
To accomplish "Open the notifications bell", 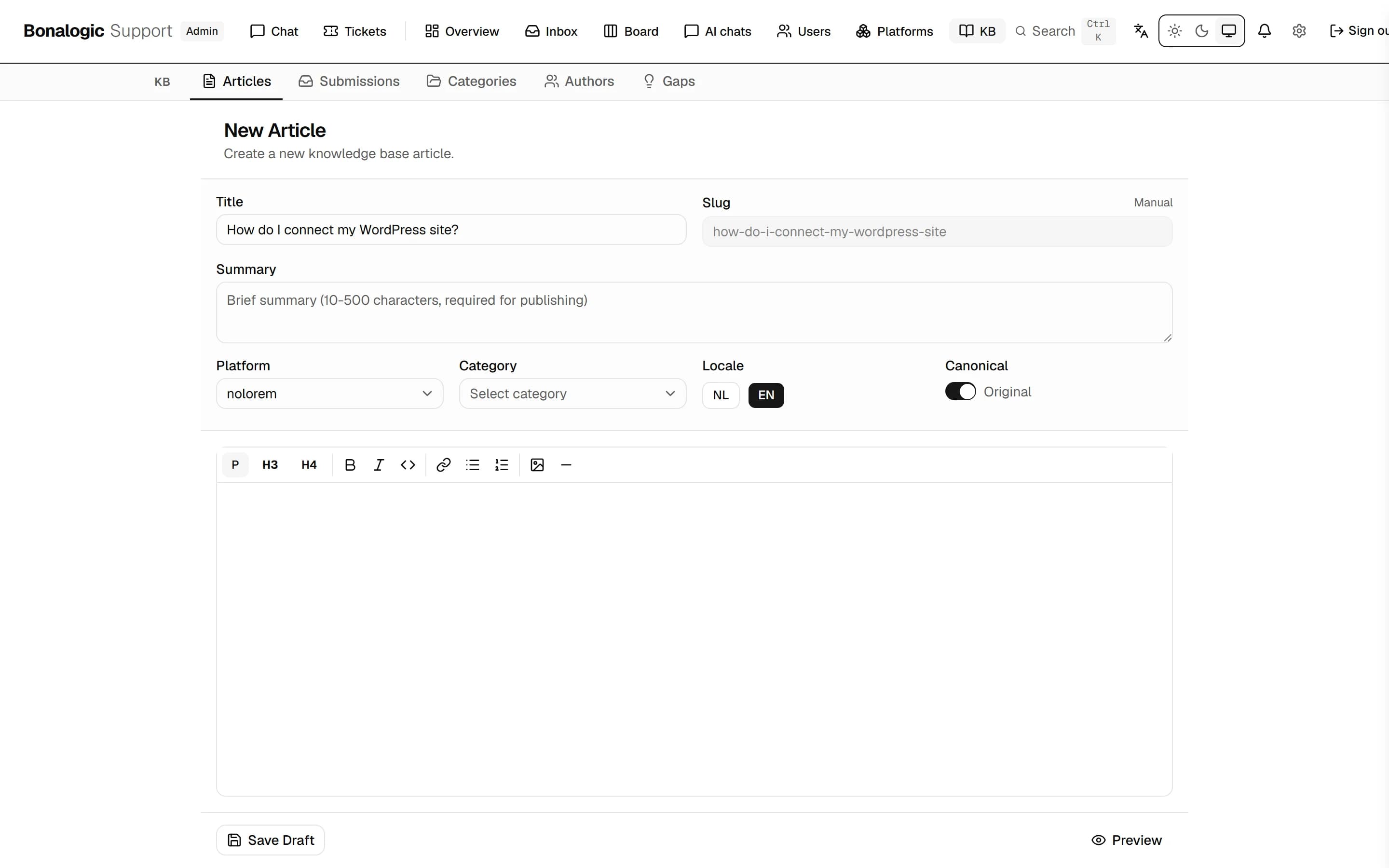I will click(x=1265, y=31).
